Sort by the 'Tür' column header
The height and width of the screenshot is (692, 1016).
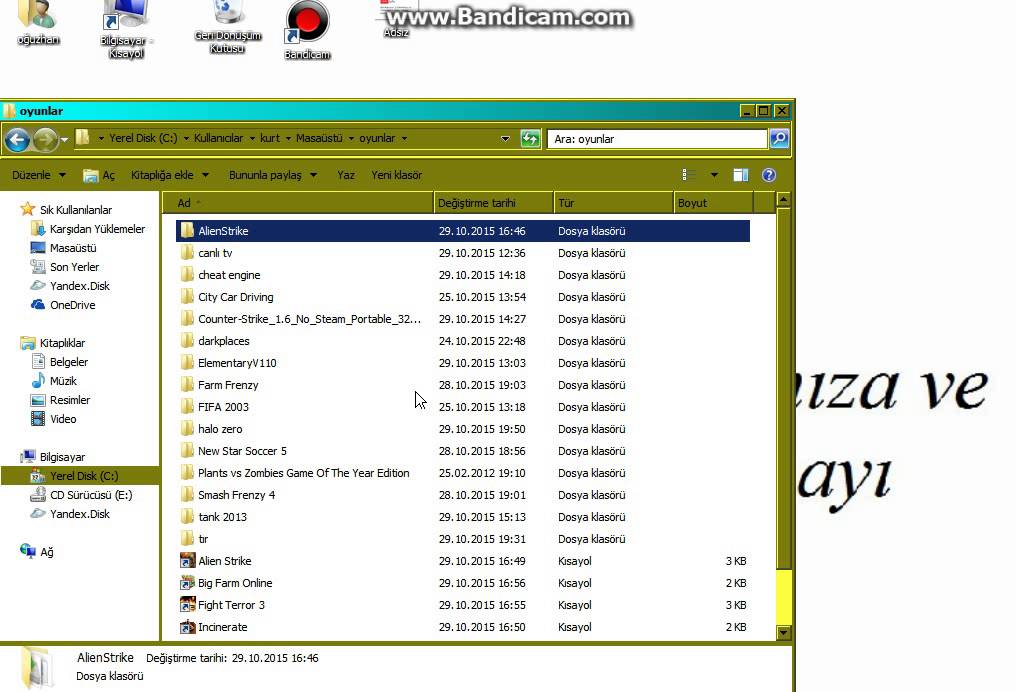614,203
